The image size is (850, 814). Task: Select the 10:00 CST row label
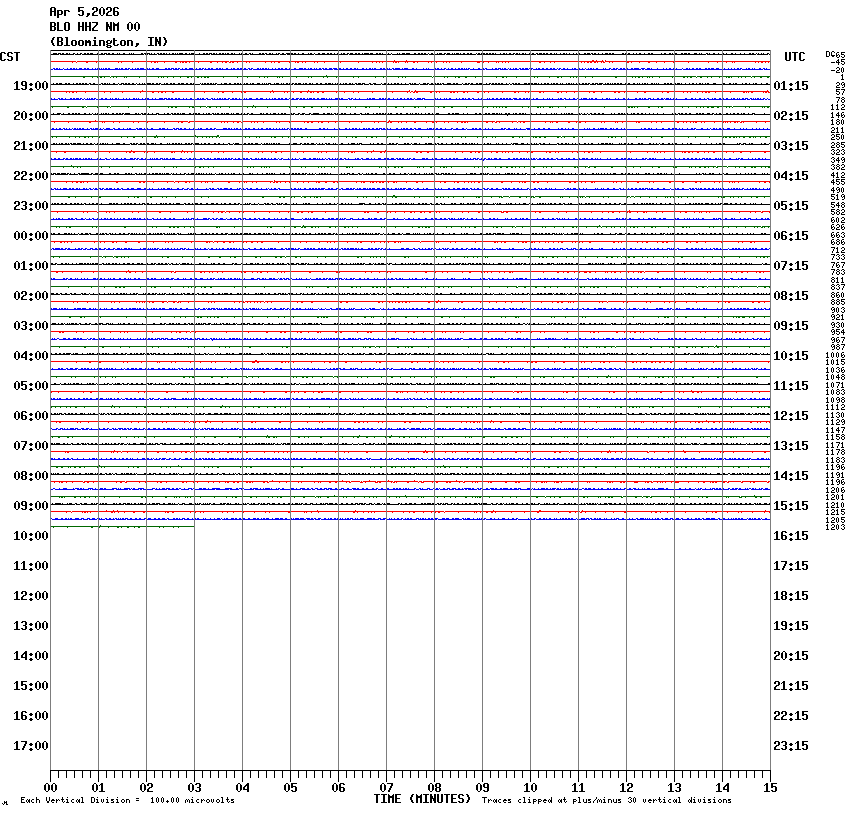[31, 535]
